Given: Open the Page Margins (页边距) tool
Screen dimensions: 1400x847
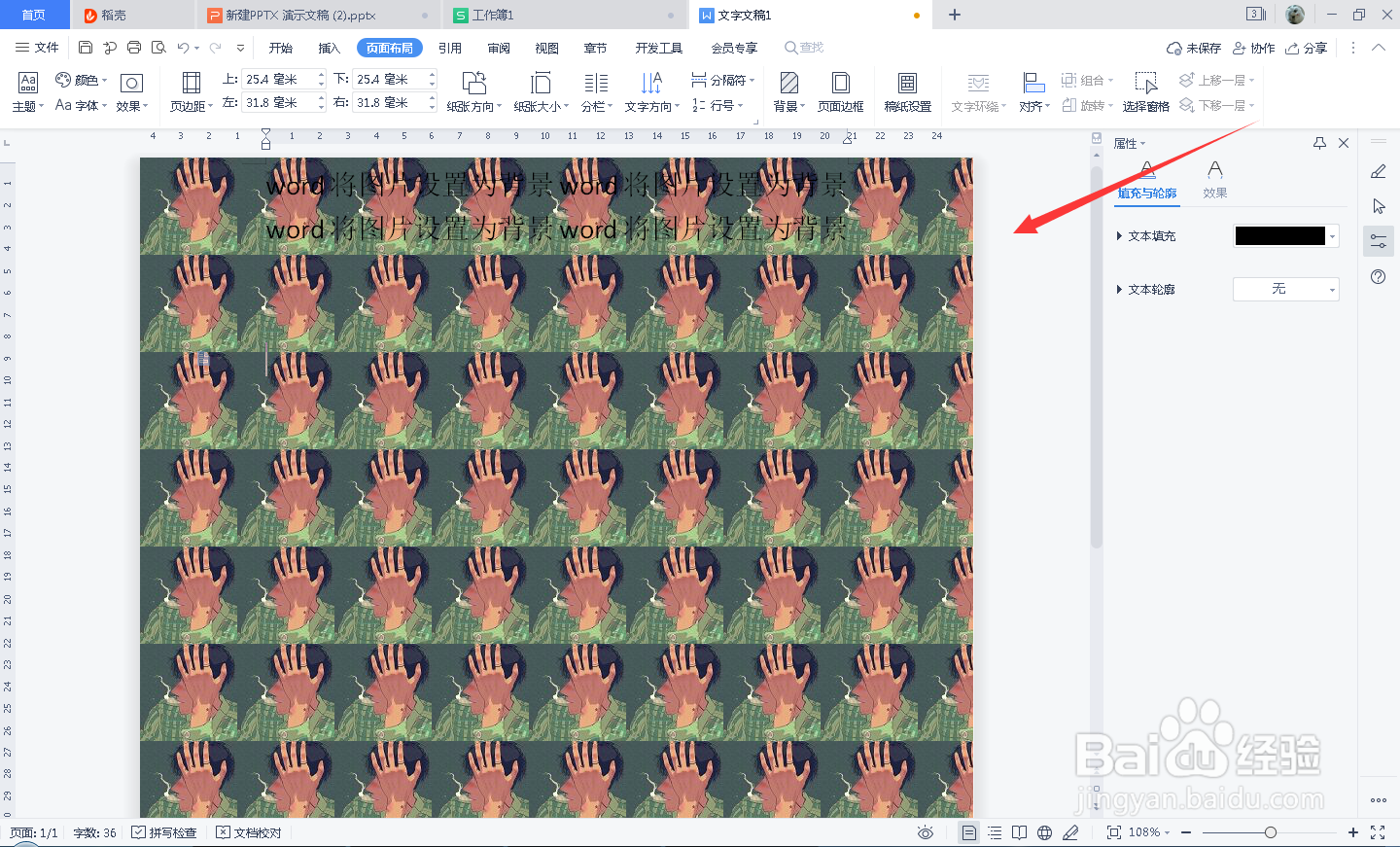Looking at the screenshot, I should point(192,92).
